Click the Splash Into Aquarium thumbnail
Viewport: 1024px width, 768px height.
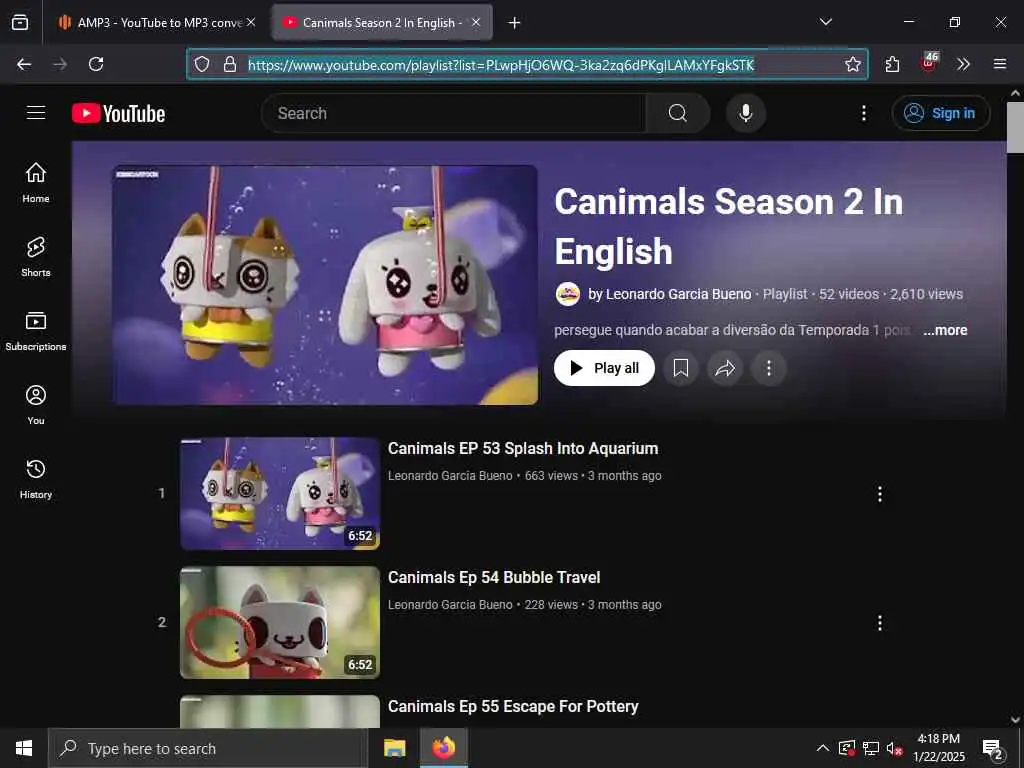280,493
